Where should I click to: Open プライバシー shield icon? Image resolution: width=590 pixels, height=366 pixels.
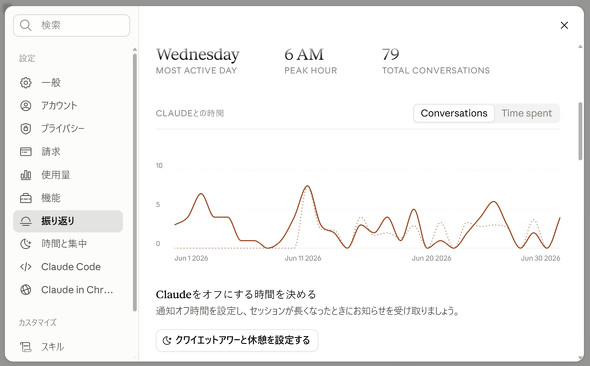click(x=26, y=129)
